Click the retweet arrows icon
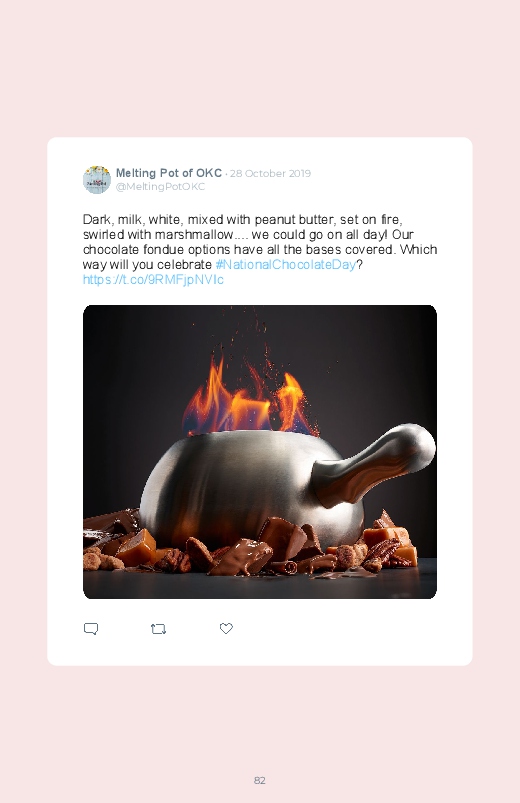 (x=158, y=628)
